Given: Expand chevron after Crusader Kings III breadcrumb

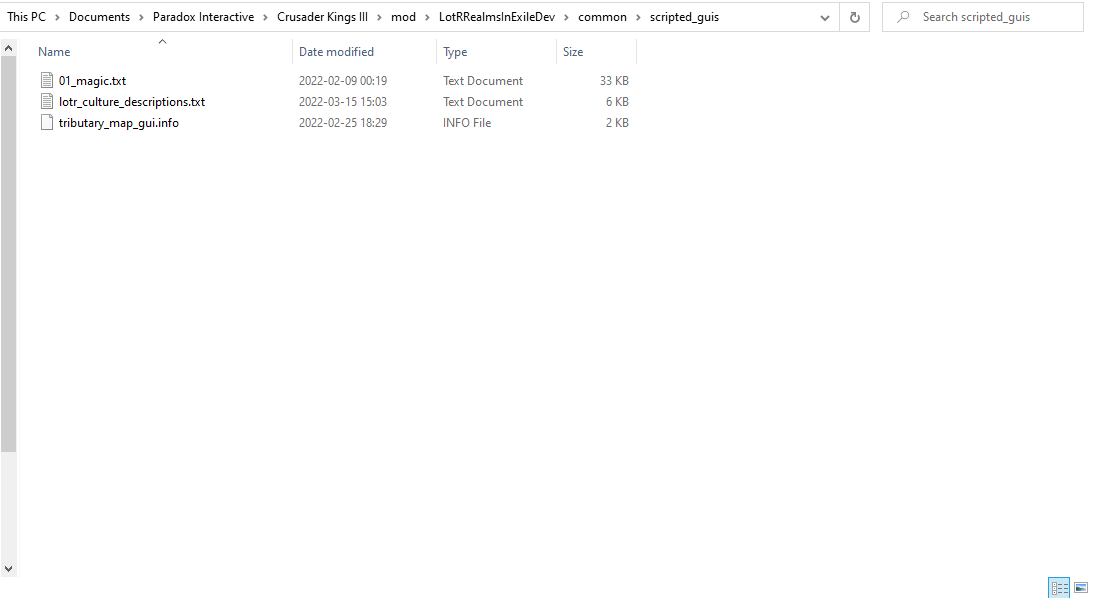Looking at the screenshot, I should click(380, 17).
